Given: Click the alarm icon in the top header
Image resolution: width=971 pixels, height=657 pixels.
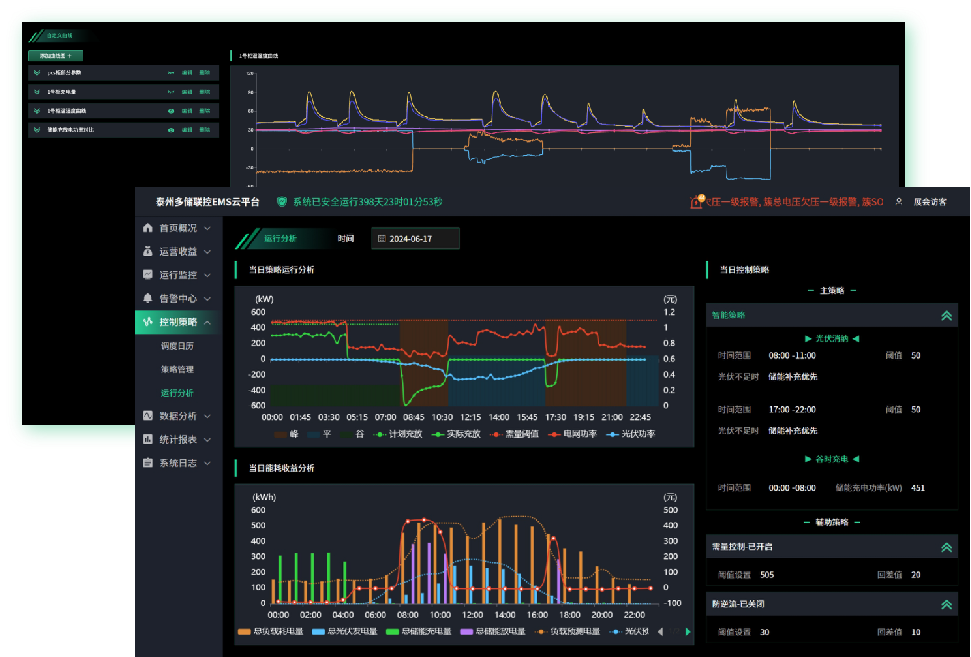Looking at the screenshot, I should click(x=697, y=202).
